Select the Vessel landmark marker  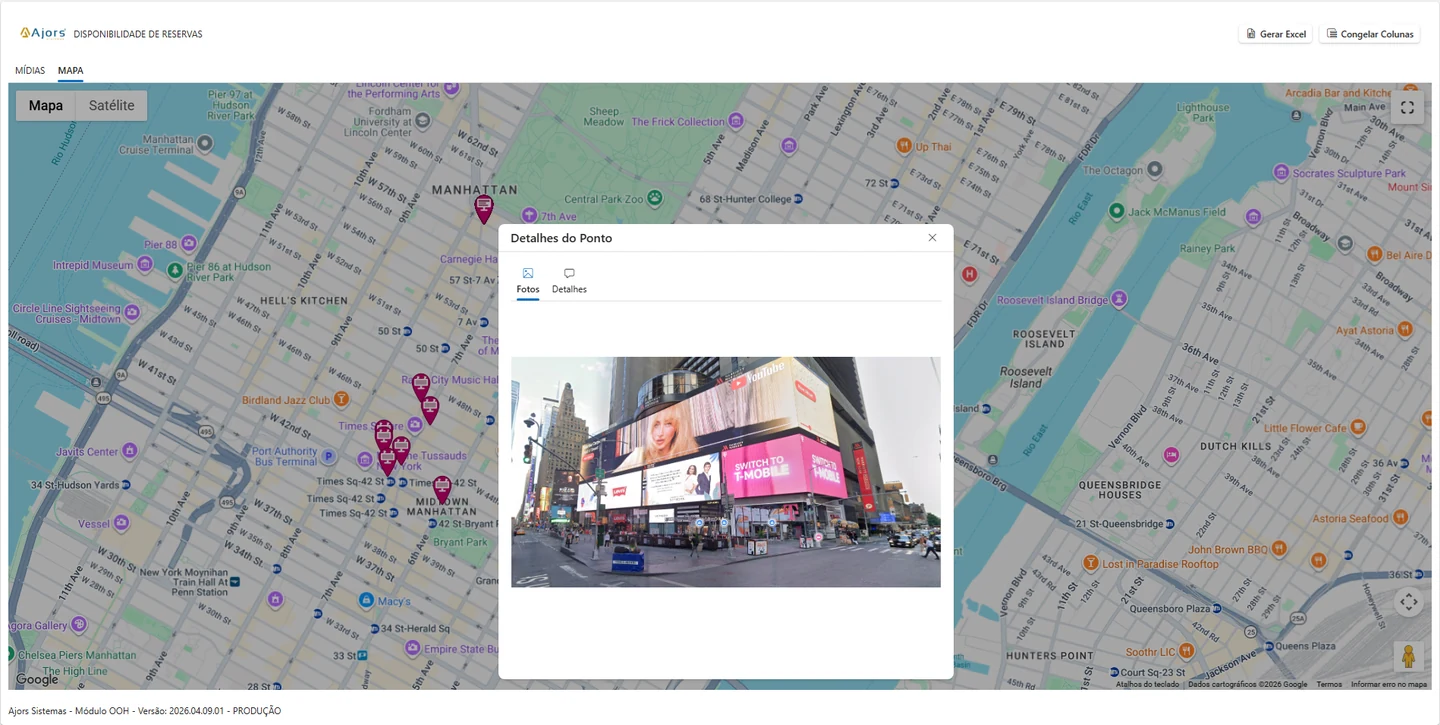121,523
